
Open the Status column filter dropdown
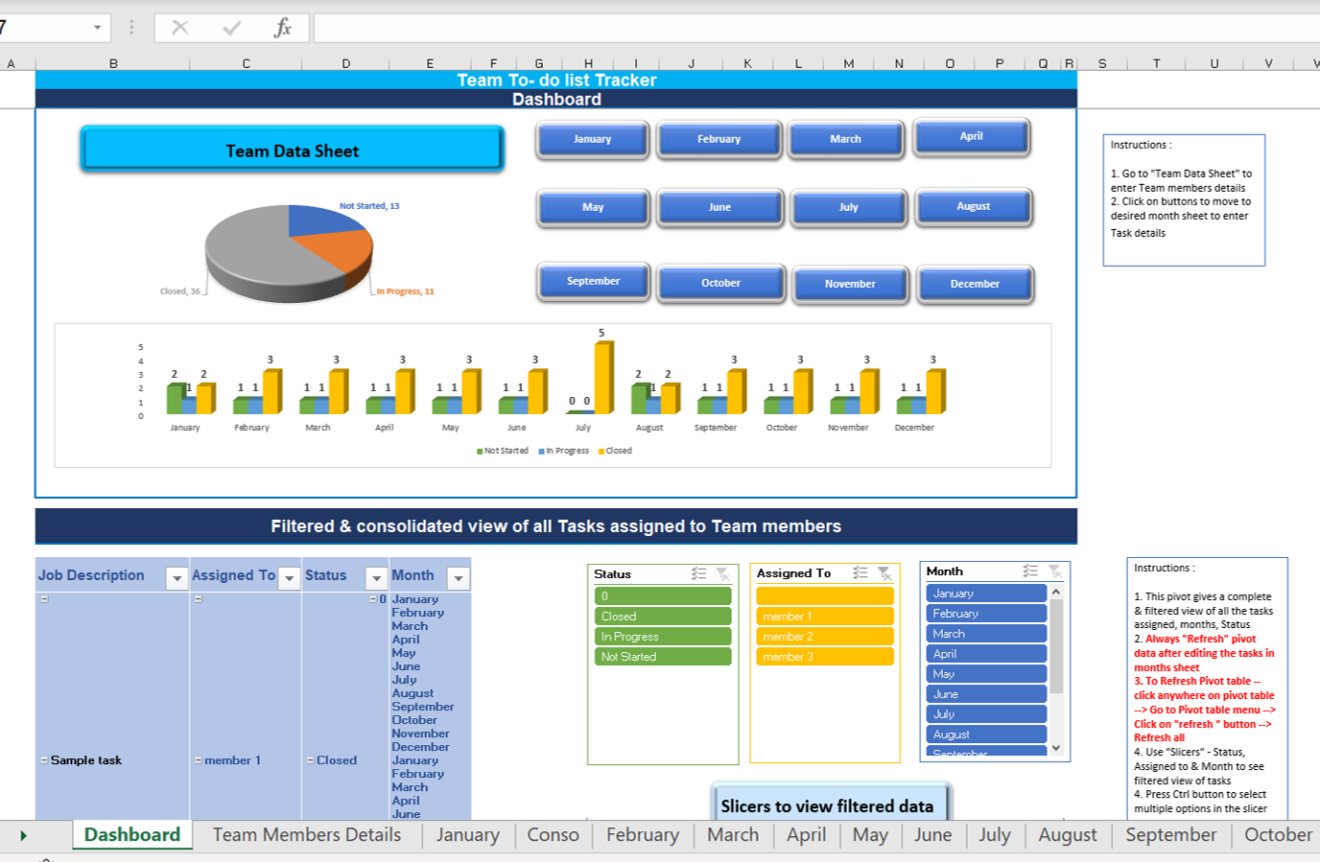(376, 578)
